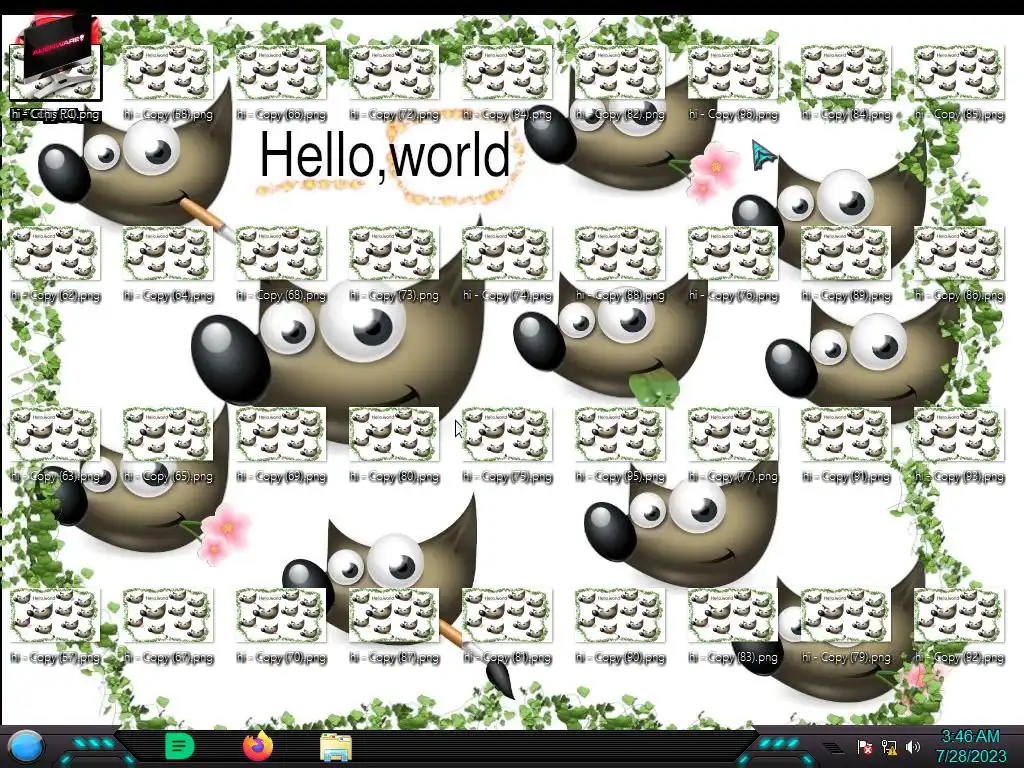
Task: Click the hi - Copy (80).png thumbnail
Action: coord(394,435)
